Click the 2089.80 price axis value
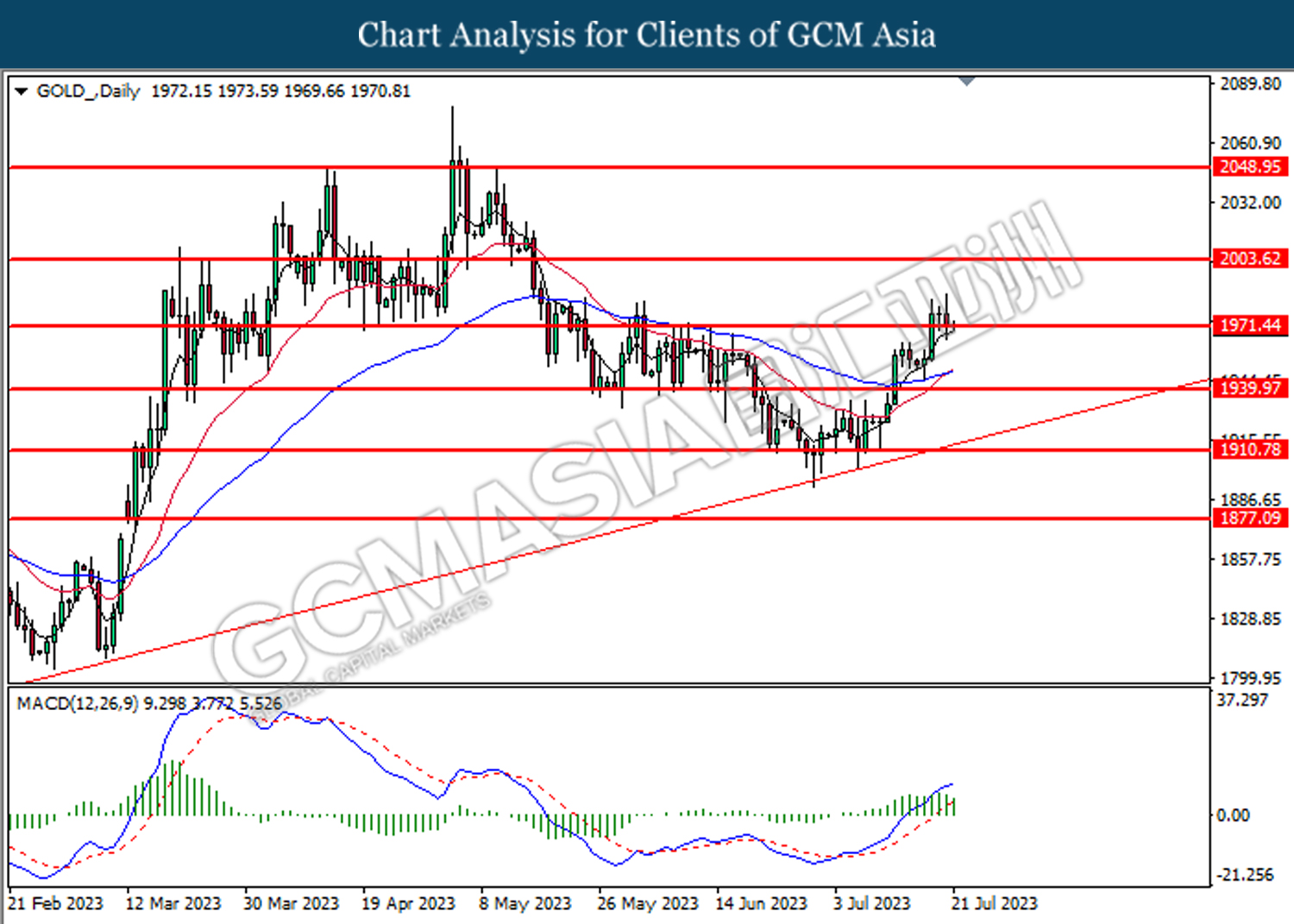The height and width of the screenshot is (924, 1294). pyautogui.click(x=1250, y=84)
